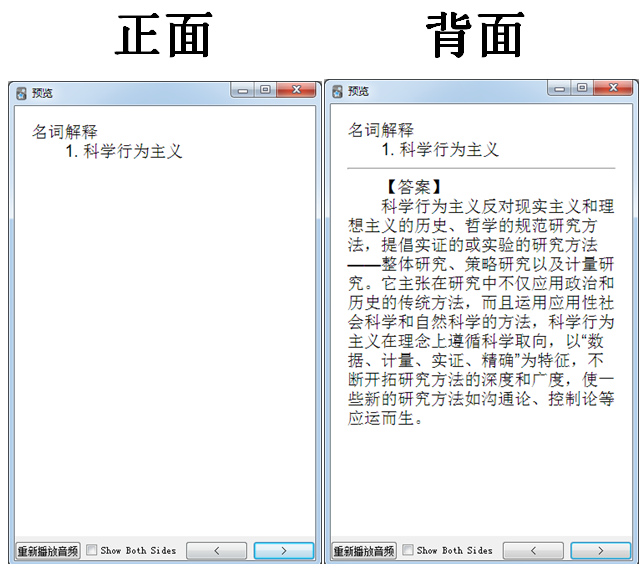Click the answer line starting with 想主义的历史

pyautogui.click(x=472, y=226)
